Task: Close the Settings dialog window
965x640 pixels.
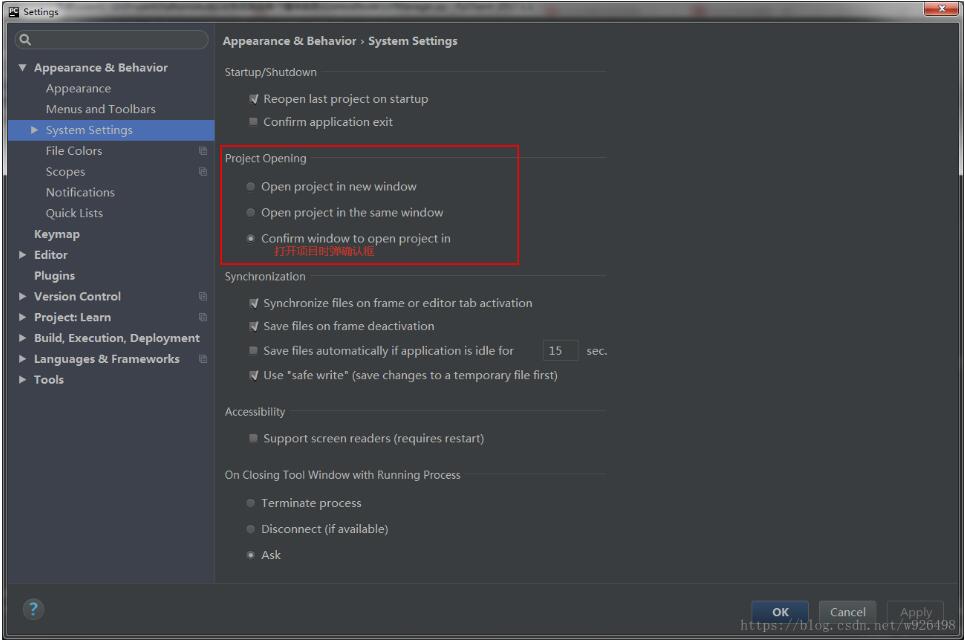Action: pyautogui.click(x=941, y=9)
